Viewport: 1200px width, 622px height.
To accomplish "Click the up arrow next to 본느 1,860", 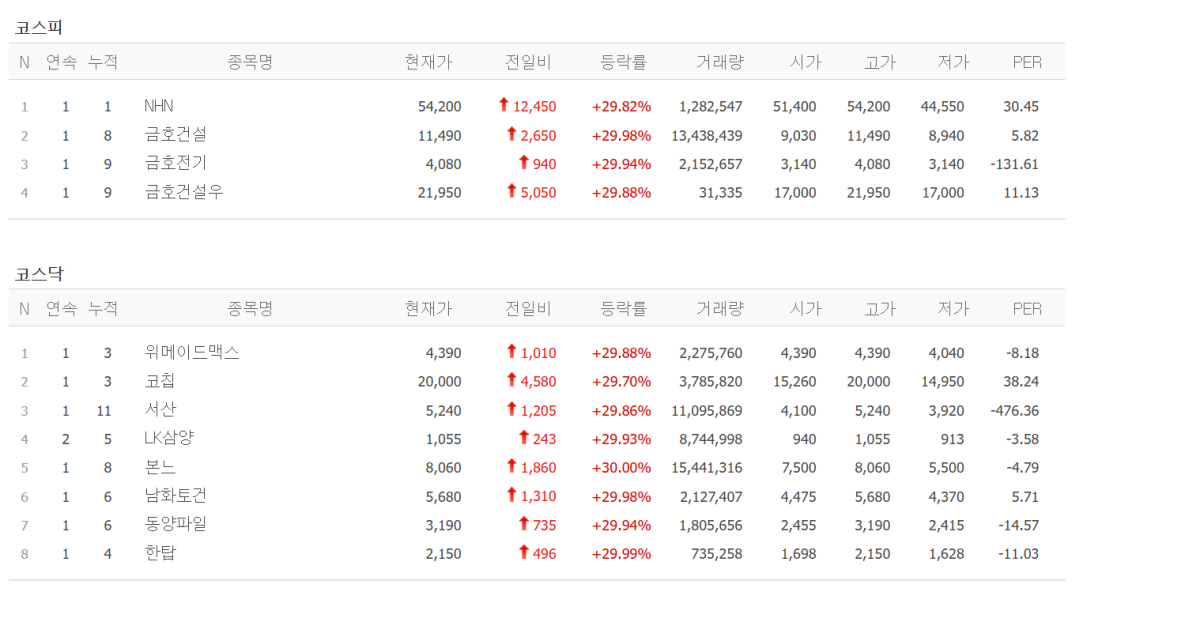I will point(512,466).
